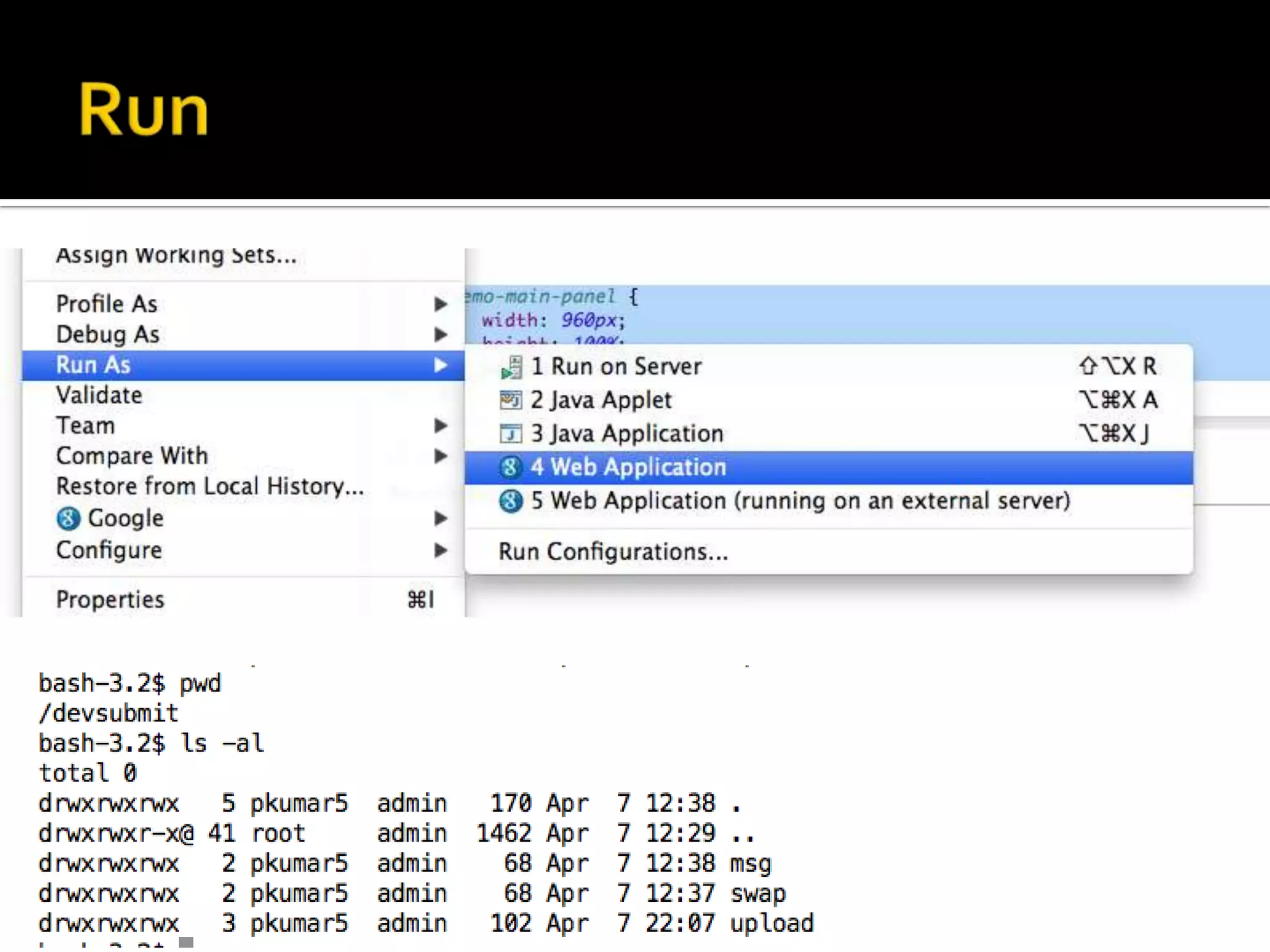Select Assign Working Sets option
Screen dimensions: 1270x952
click(x=176, y=256)
